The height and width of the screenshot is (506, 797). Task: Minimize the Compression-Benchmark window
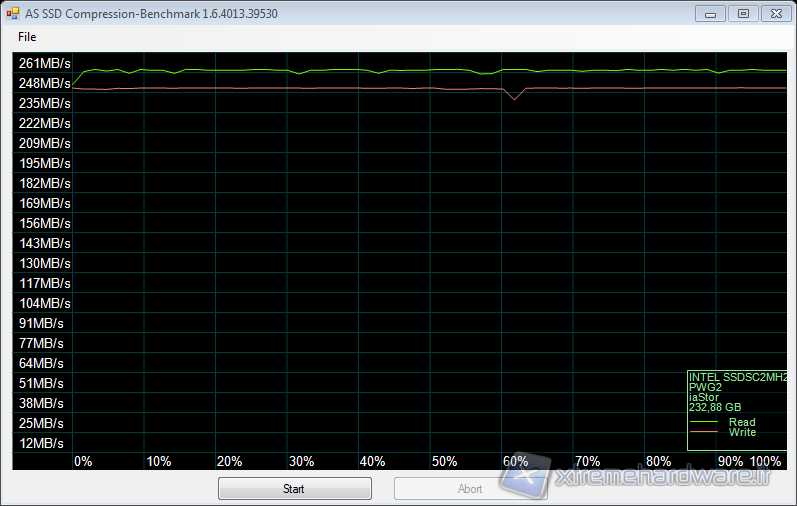[x=711, y=13]
